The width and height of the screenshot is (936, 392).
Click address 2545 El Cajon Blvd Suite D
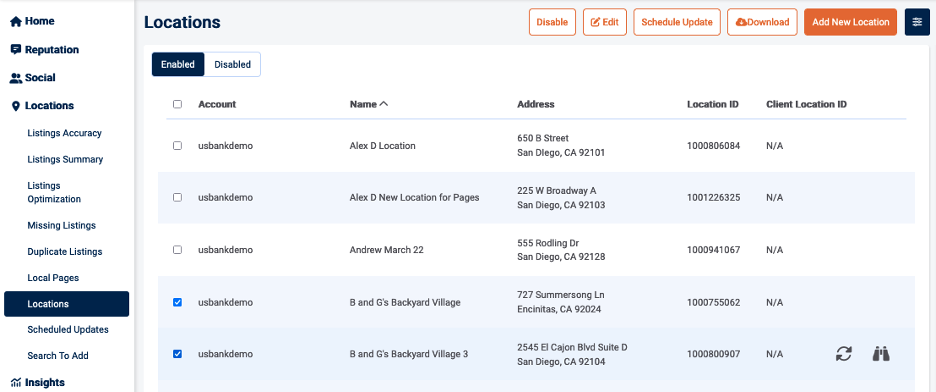572,347
